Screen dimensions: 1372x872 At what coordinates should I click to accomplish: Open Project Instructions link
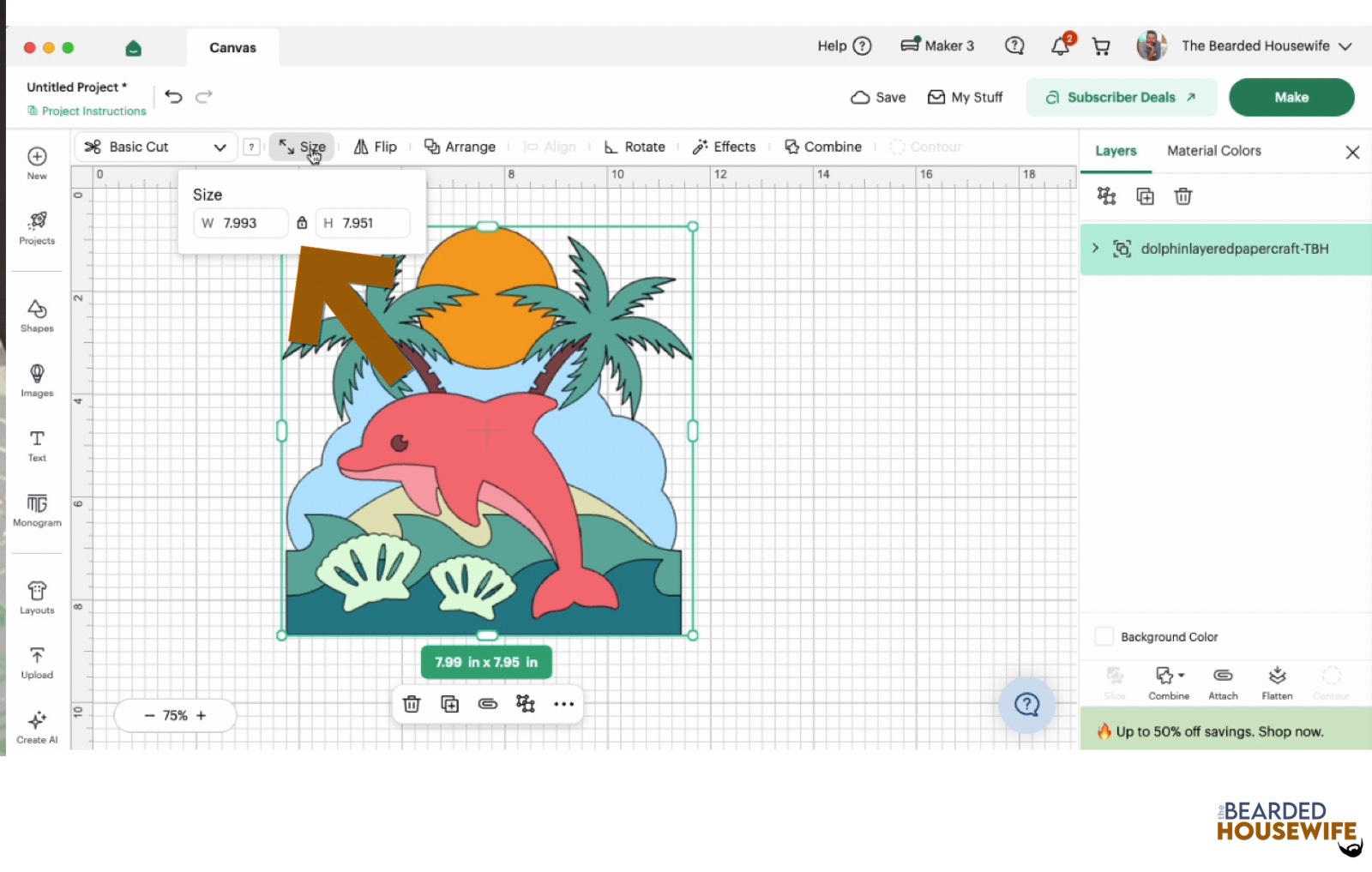(x=87, y=111)
